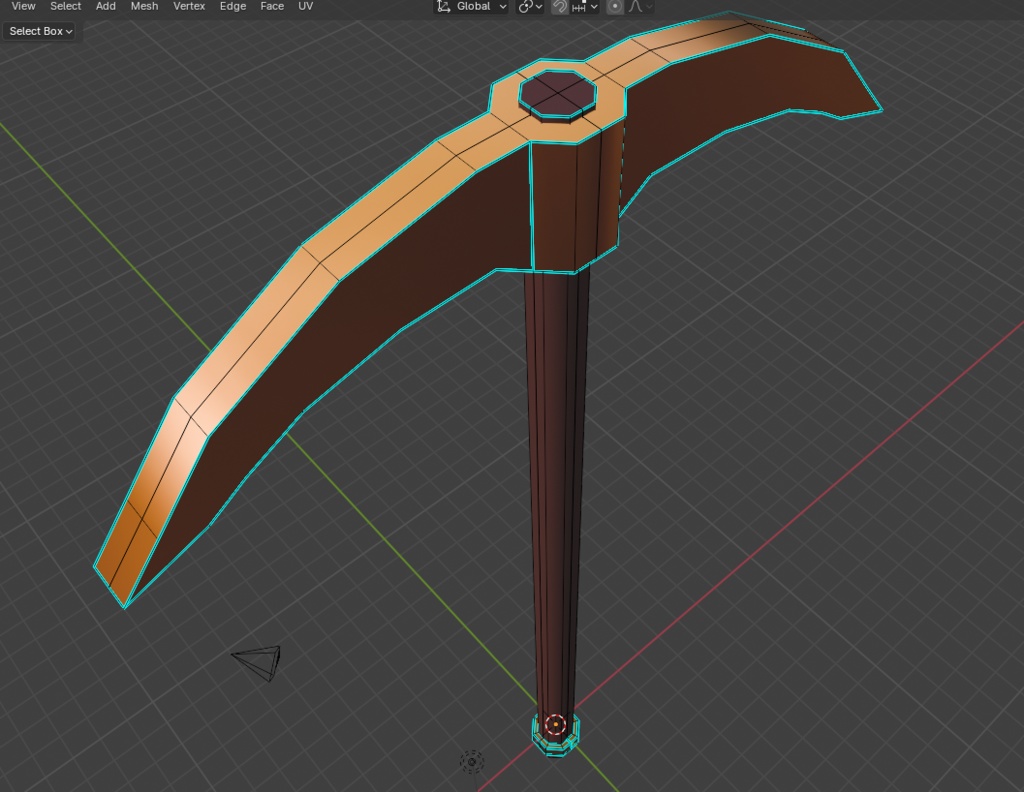Open the Face menu

(x=271, y=6)
